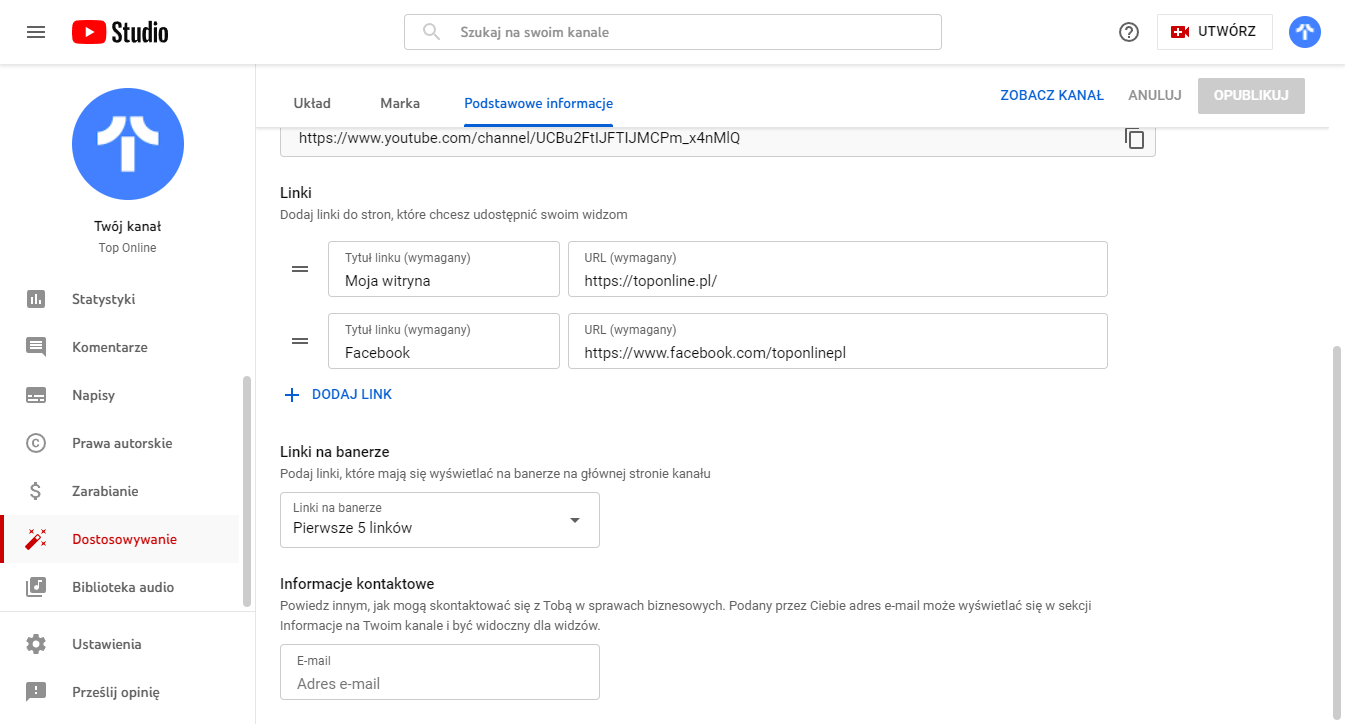
Task: Copy the channel URL with copy icon
Action: (x=1134, y=139)
